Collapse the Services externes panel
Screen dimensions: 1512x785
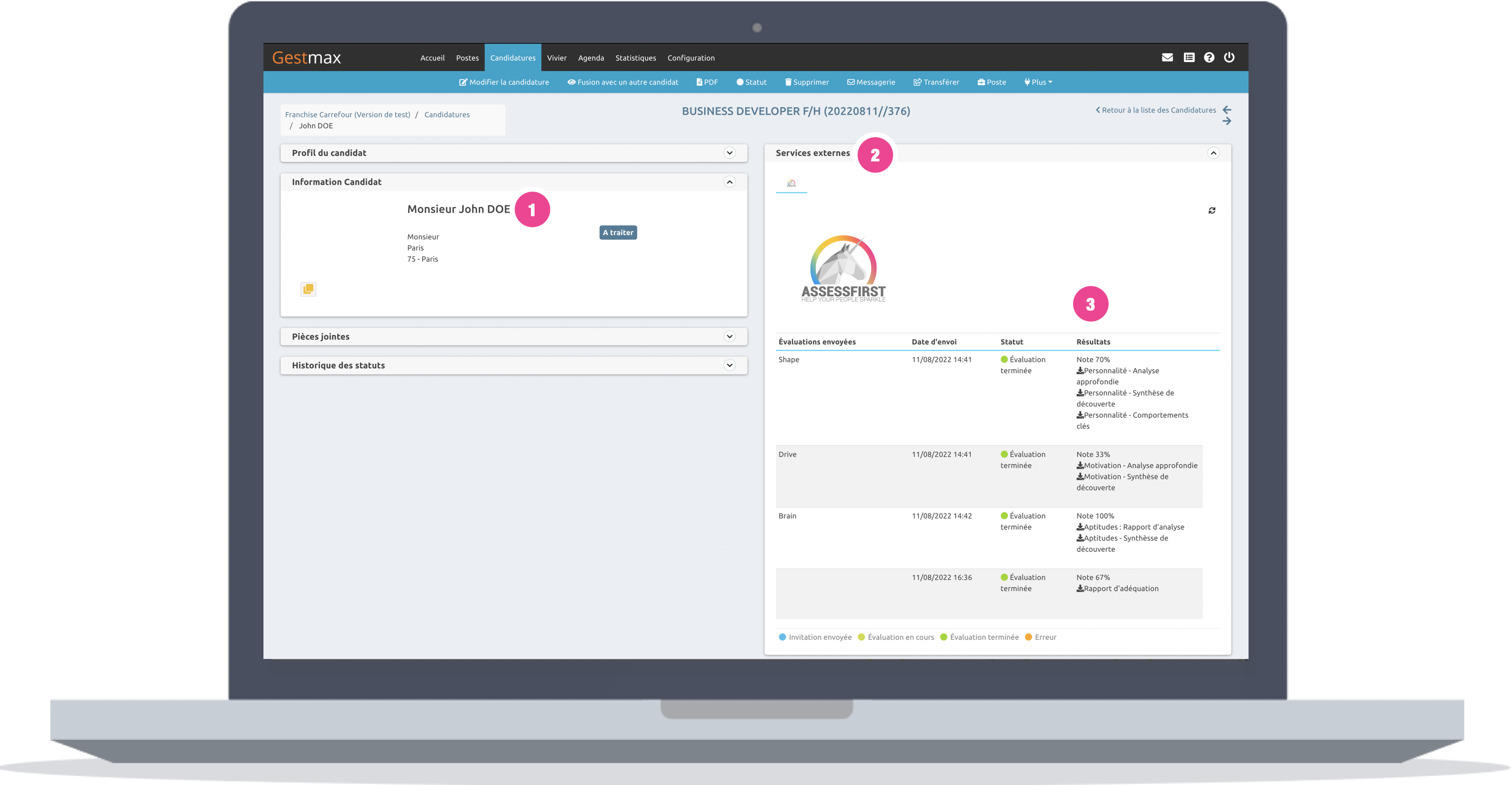click(1213, 153)
